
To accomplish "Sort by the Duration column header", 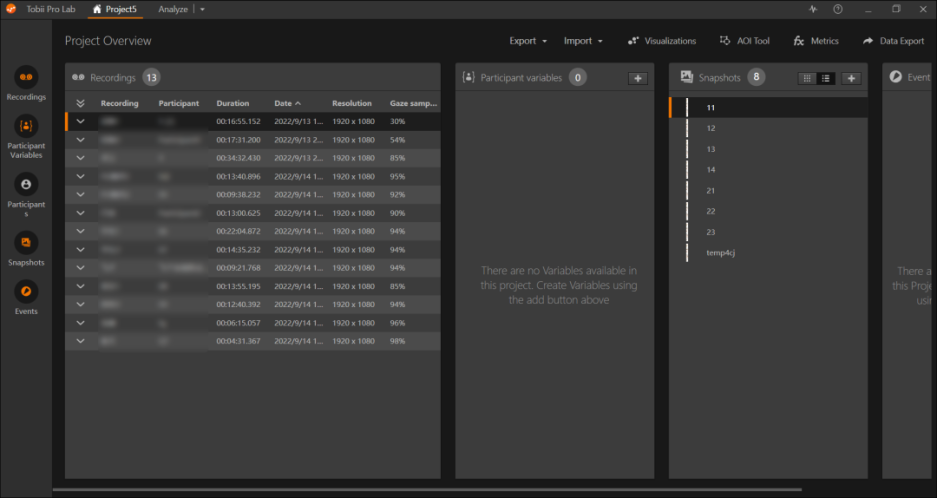I will point(232,103).
